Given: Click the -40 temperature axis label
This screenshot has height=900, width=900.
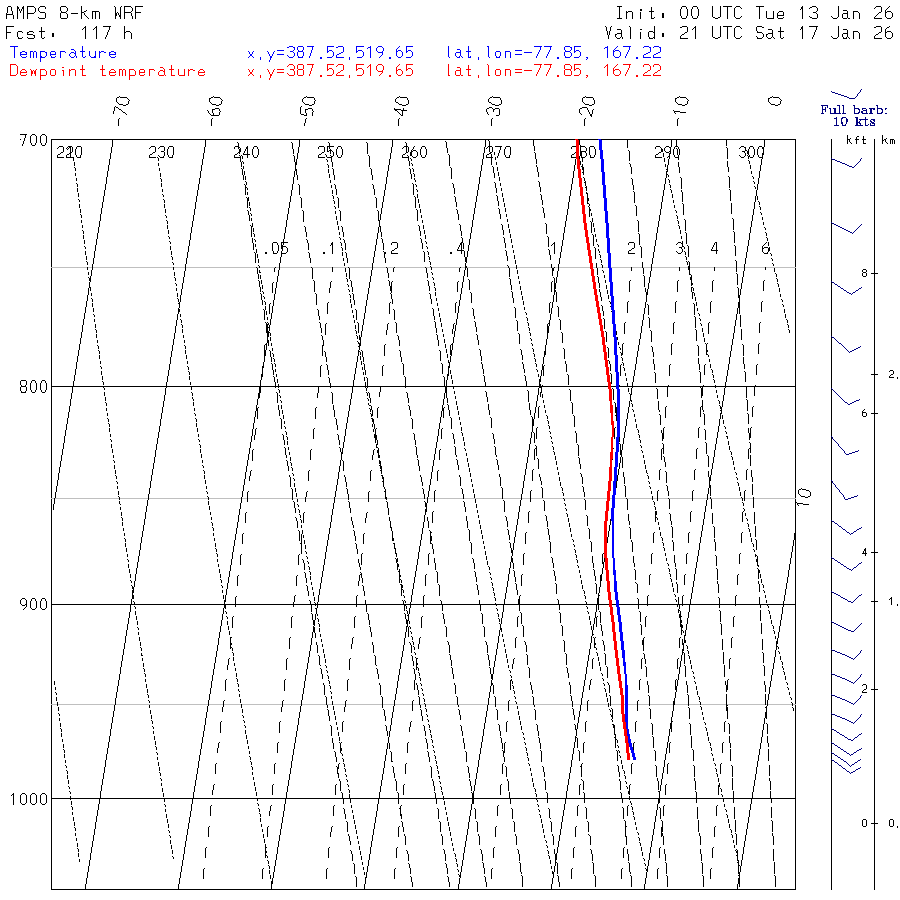Looking at the screenshot, I should tap(401, 111).
